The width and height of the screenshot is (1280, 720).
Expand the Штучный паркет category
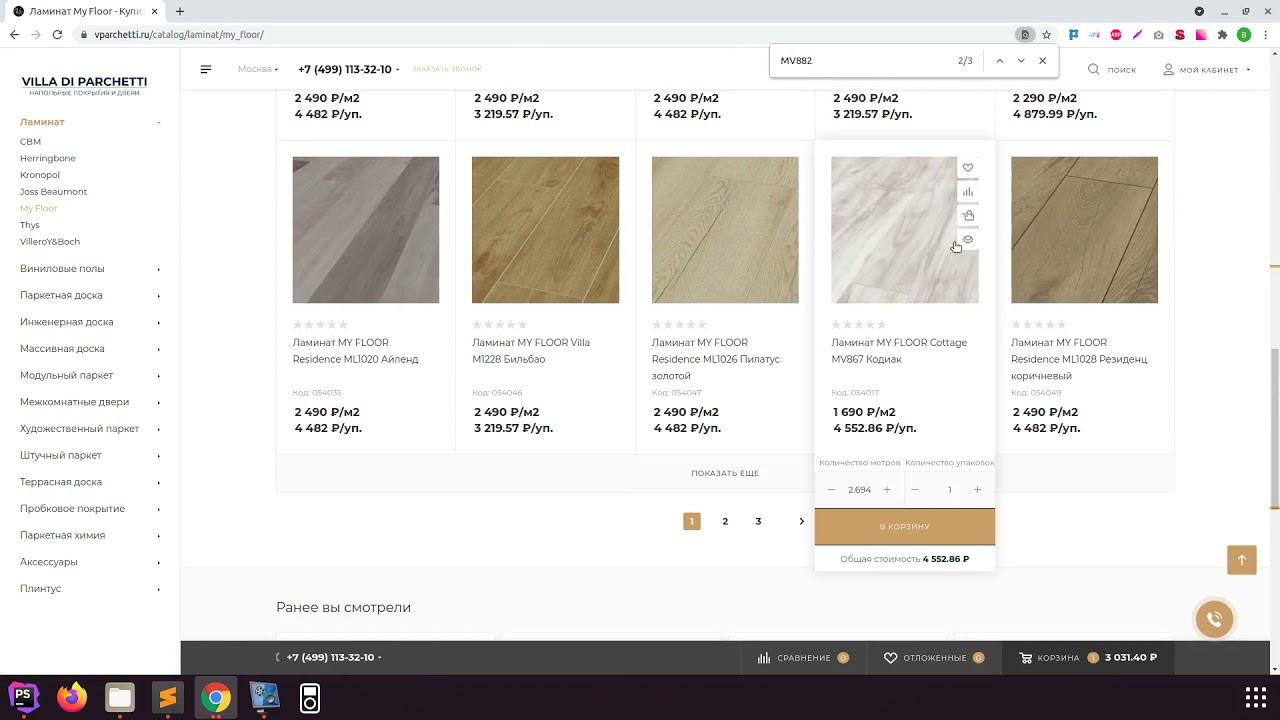coord(158,456)
